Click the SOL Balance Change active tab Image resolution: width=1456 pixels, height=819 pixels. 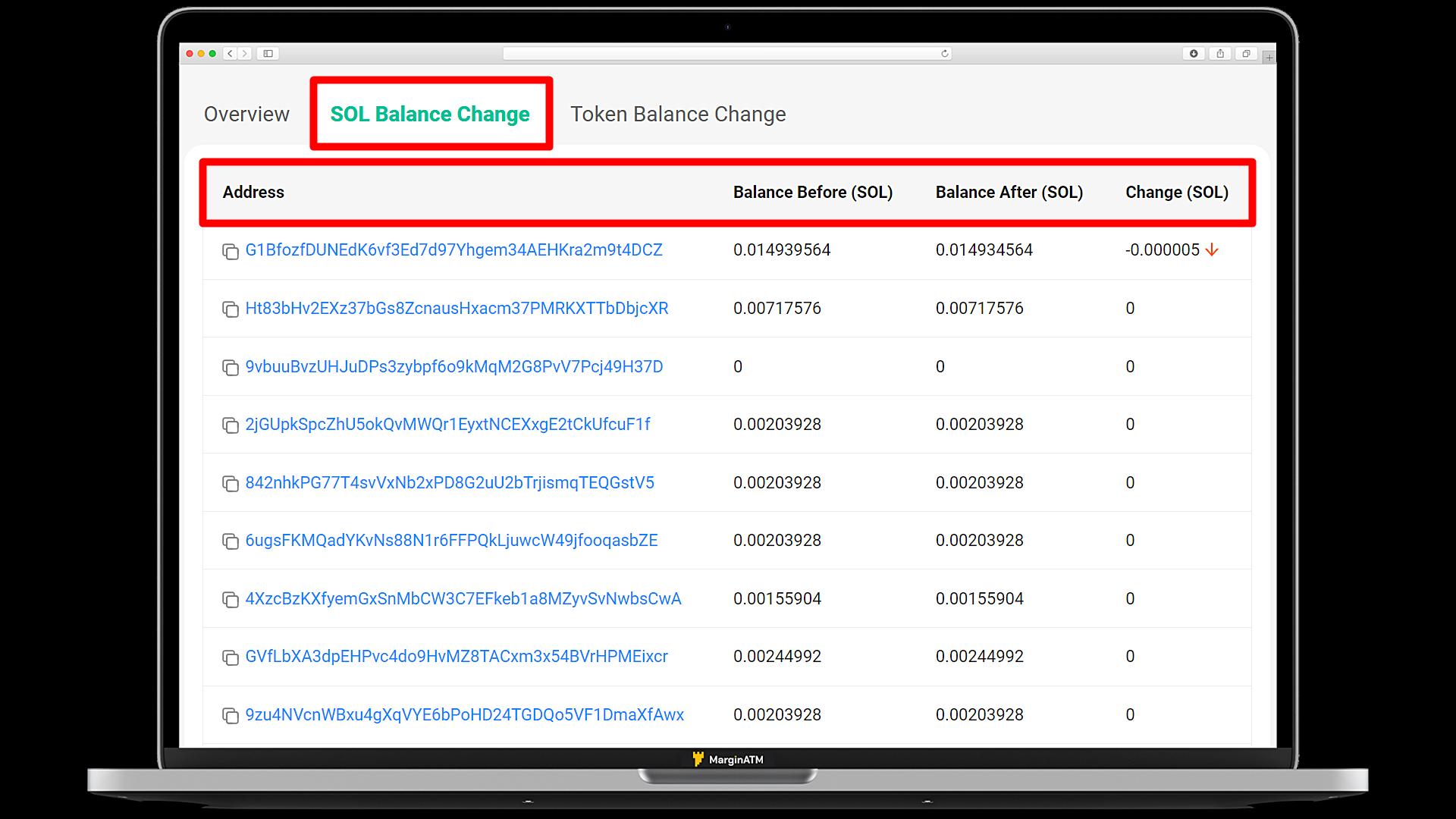point(430,113)
